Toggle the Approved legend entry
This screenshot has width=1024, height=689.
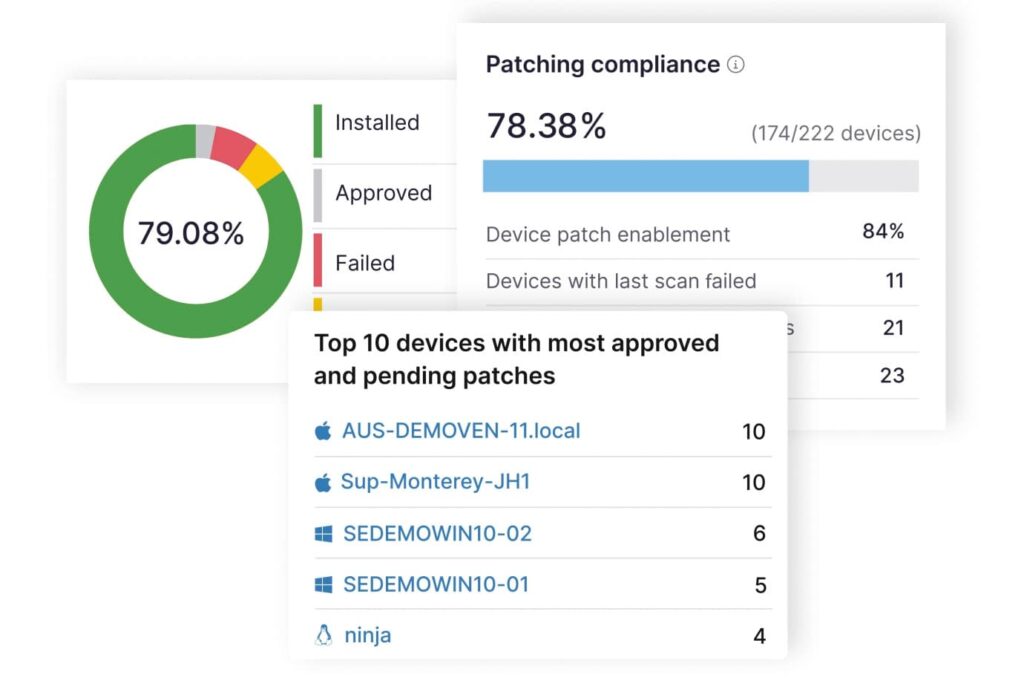(383, 192)
